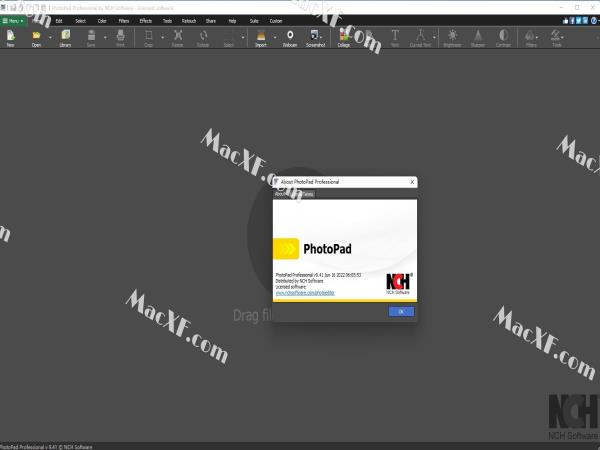Click the Open folder toolbar icon
The width and height of the screenshot is (600, 450).
(36, 36)
